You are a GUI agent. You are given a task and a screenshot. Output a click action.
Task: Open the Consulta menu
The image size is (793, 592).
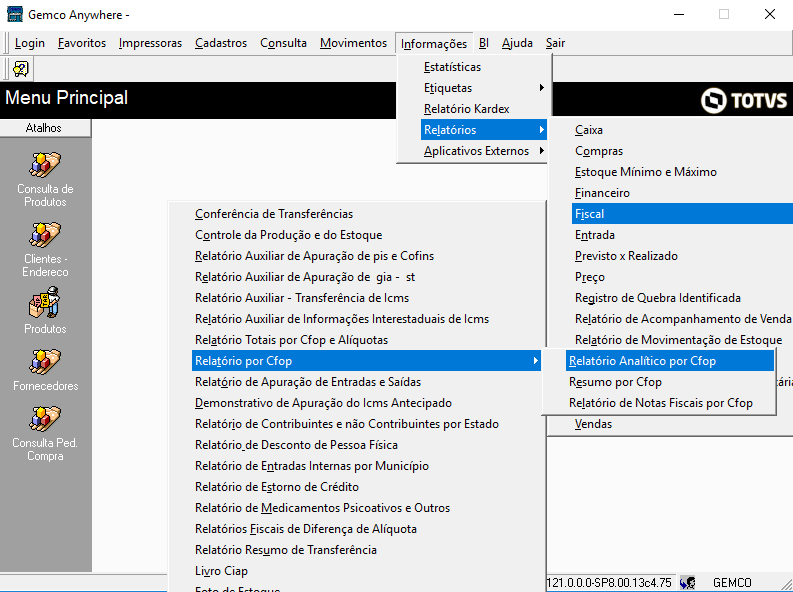[283, 43]
